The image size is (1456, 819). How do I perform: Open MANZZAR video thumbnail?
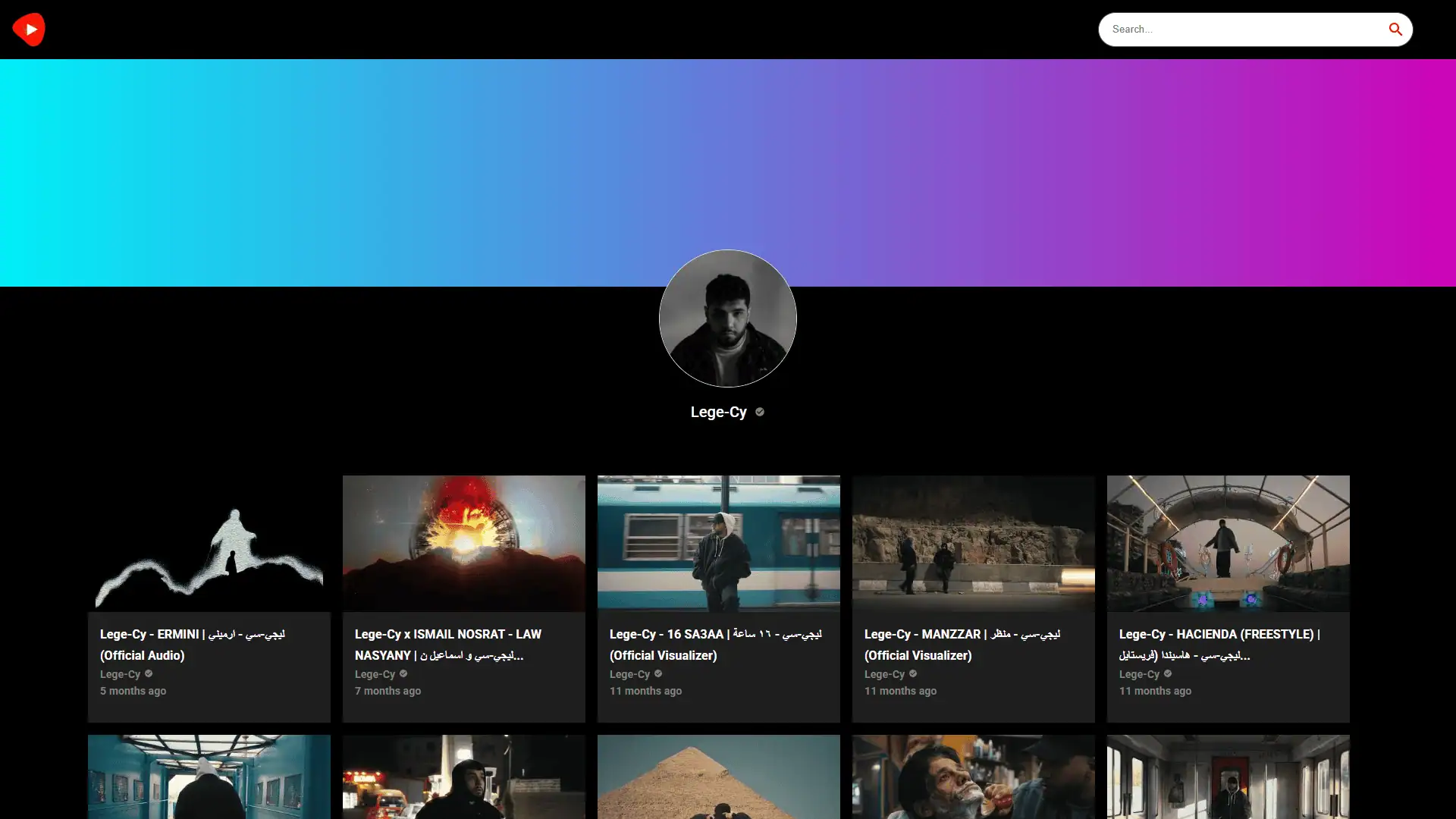(x=974, y=544)
